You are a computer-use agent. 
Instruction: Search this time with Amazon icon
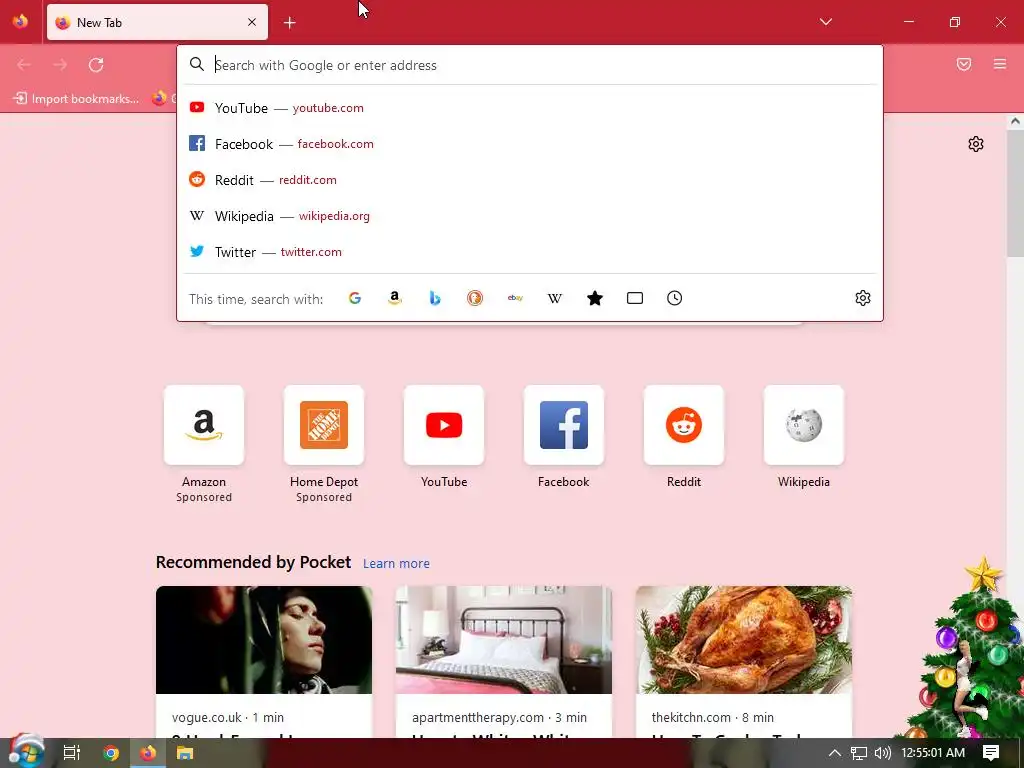(394, 298)
